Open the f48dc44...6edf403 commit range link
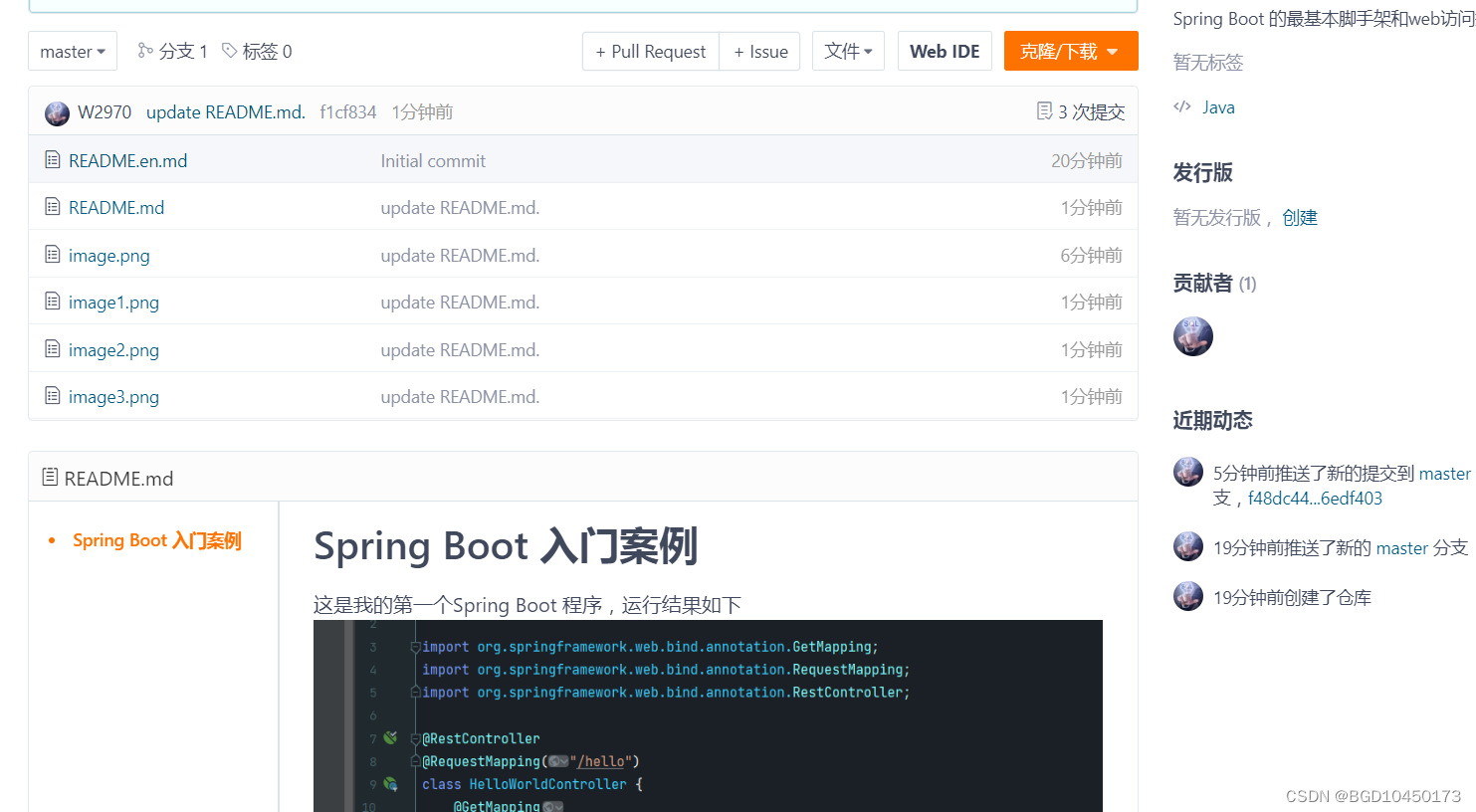Image resolution: width=1476 pixels, height=812 pixels. tap(1315, 499)
